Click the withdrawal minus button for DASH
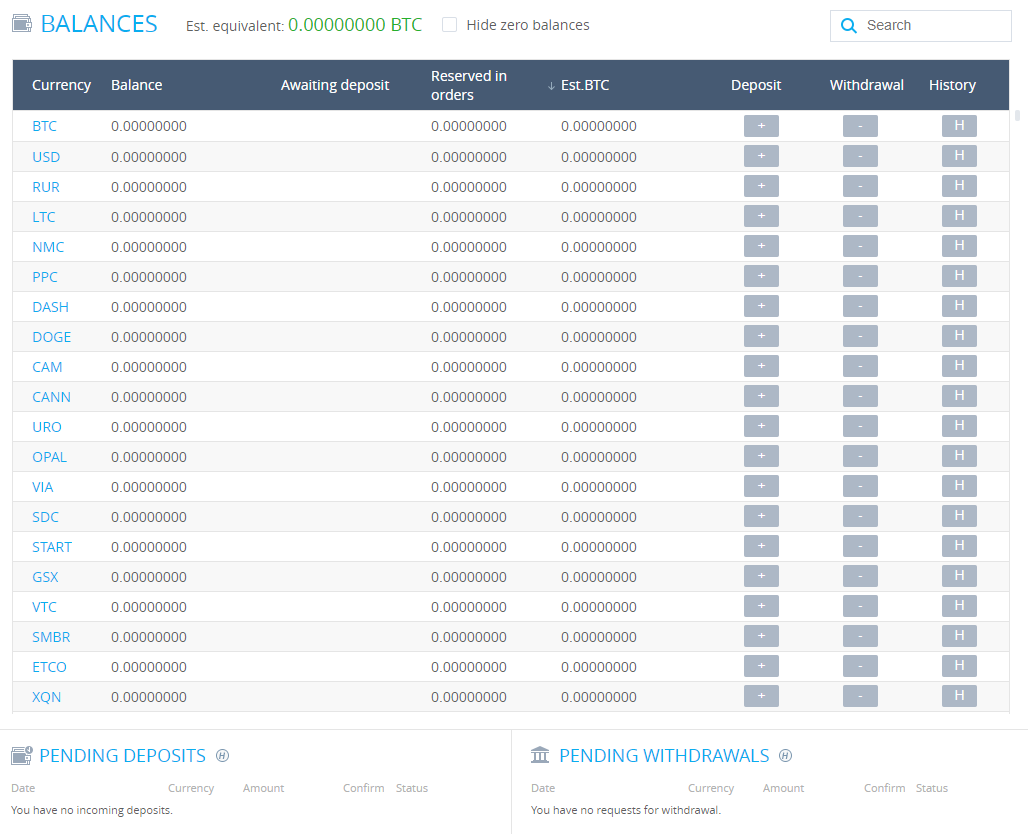This screenshot has height=834, width=1028. (x=860, y=306)
